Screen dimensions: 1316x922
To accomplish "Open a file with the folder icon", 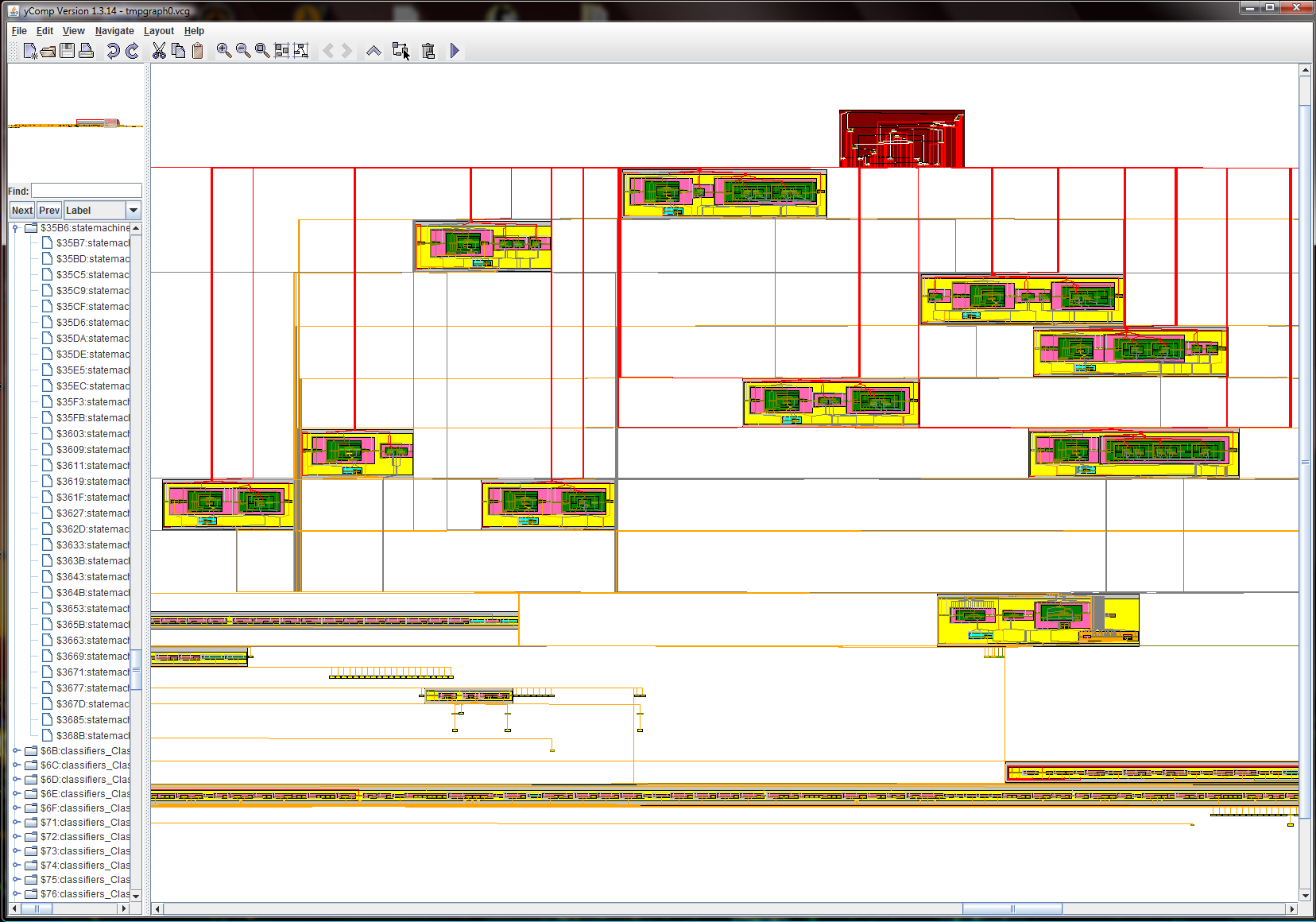I will coord(48,51).
